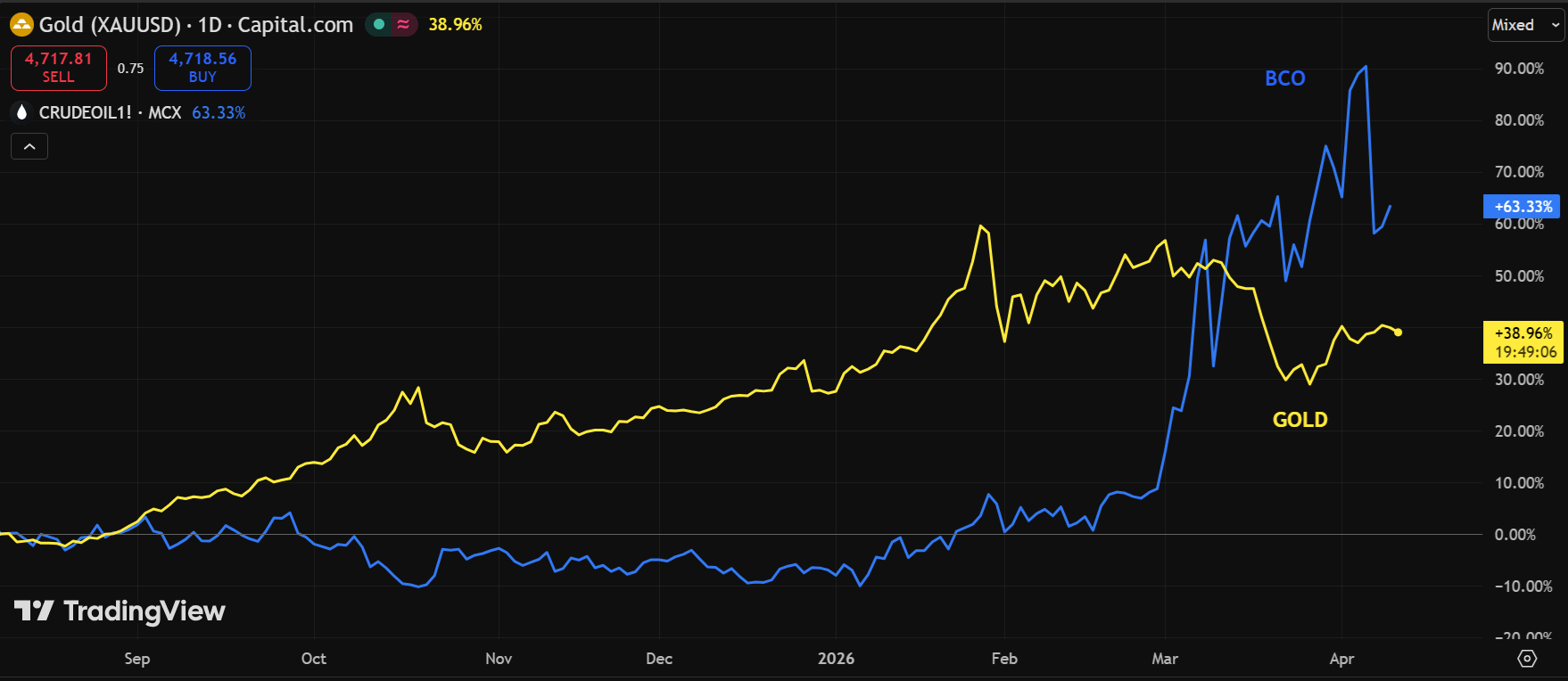
Task: Click the yellow GOLD text annotation
Action: tap(1300, 420)
